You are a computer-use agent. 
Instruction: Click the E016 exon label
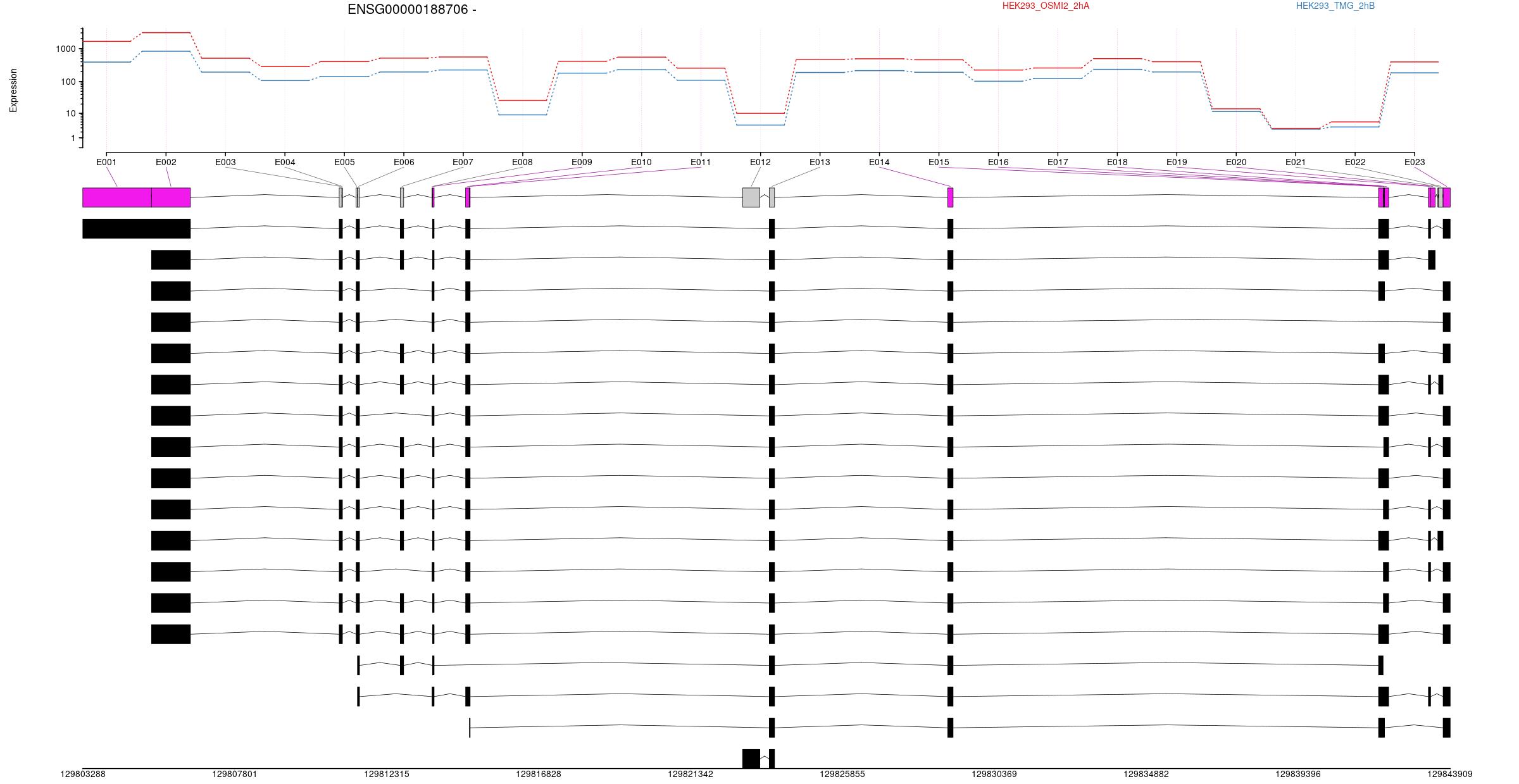point(998,162)
